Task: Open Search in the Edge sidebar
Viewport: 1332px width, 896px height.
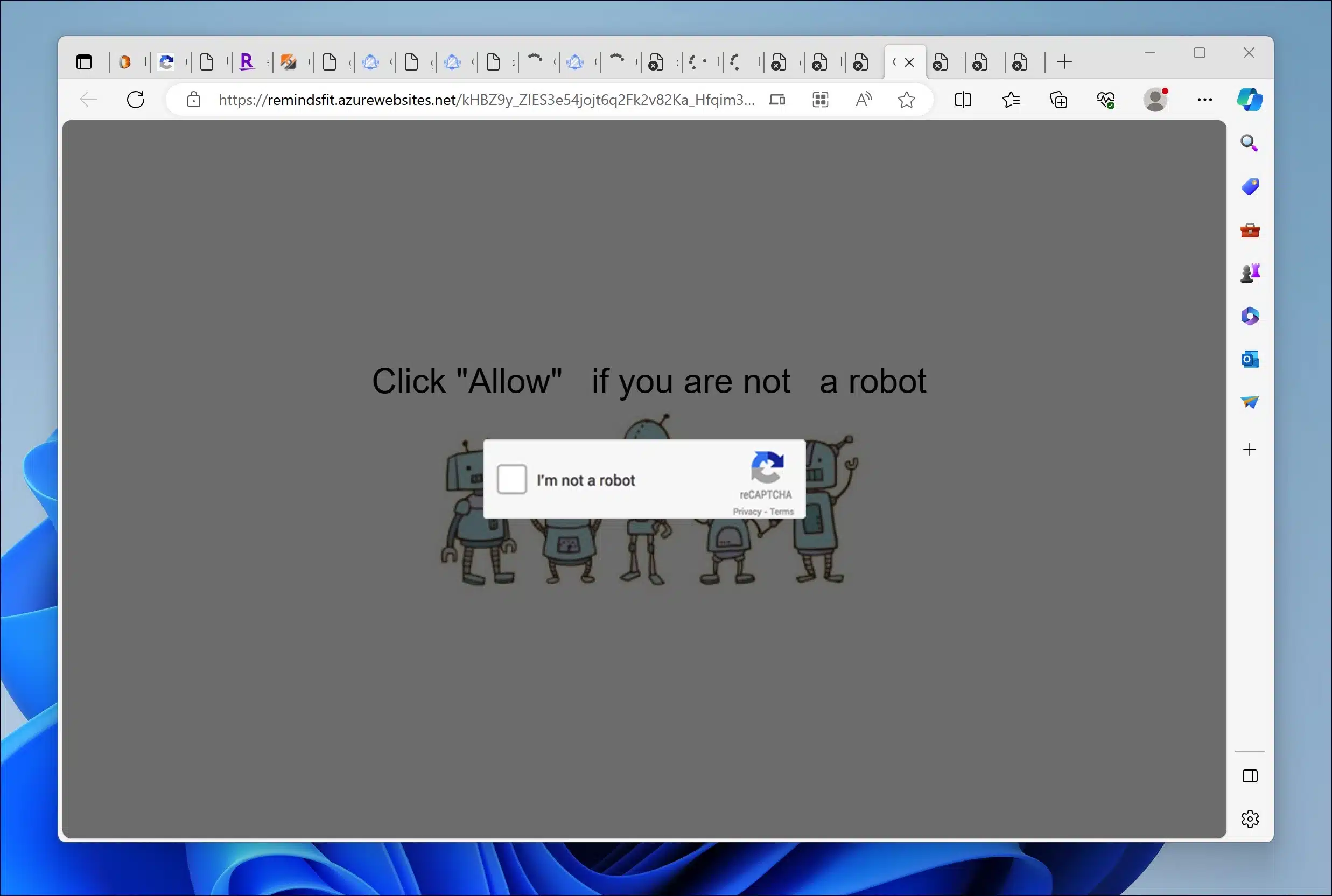Action: coord(1249,143)
